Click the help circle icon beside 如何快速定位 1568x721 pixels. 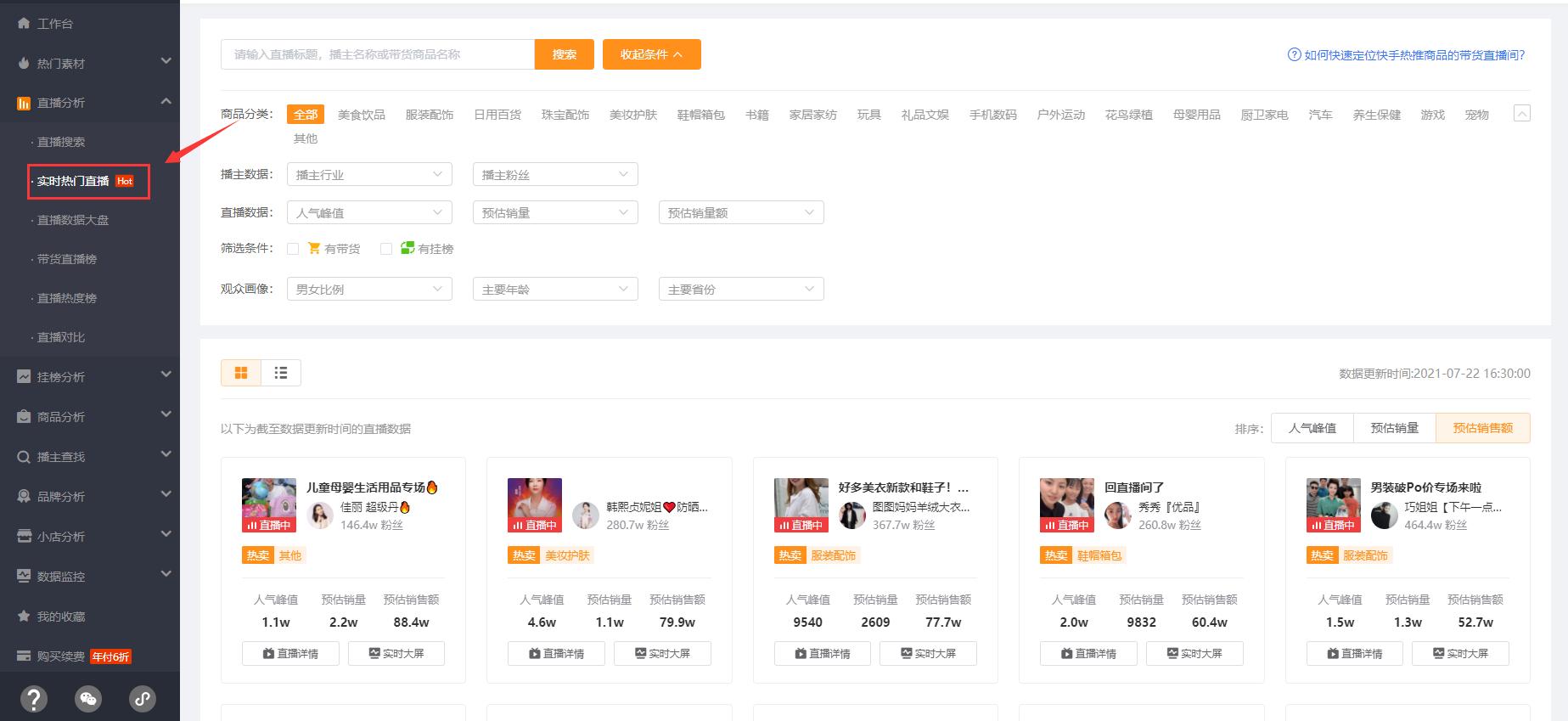coord(1294,54)
